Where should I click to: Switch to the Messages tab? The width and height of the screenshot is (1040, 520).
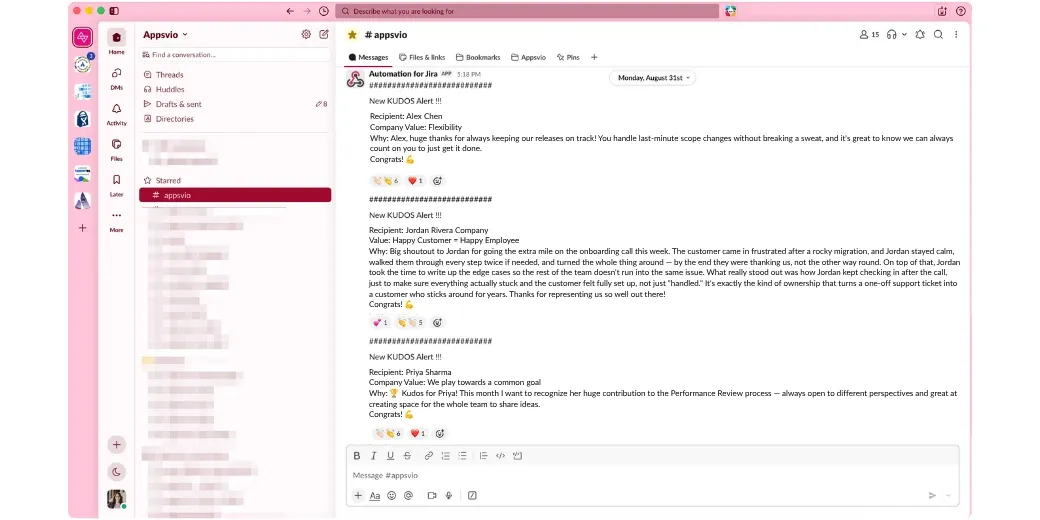(x=368, y=58)
